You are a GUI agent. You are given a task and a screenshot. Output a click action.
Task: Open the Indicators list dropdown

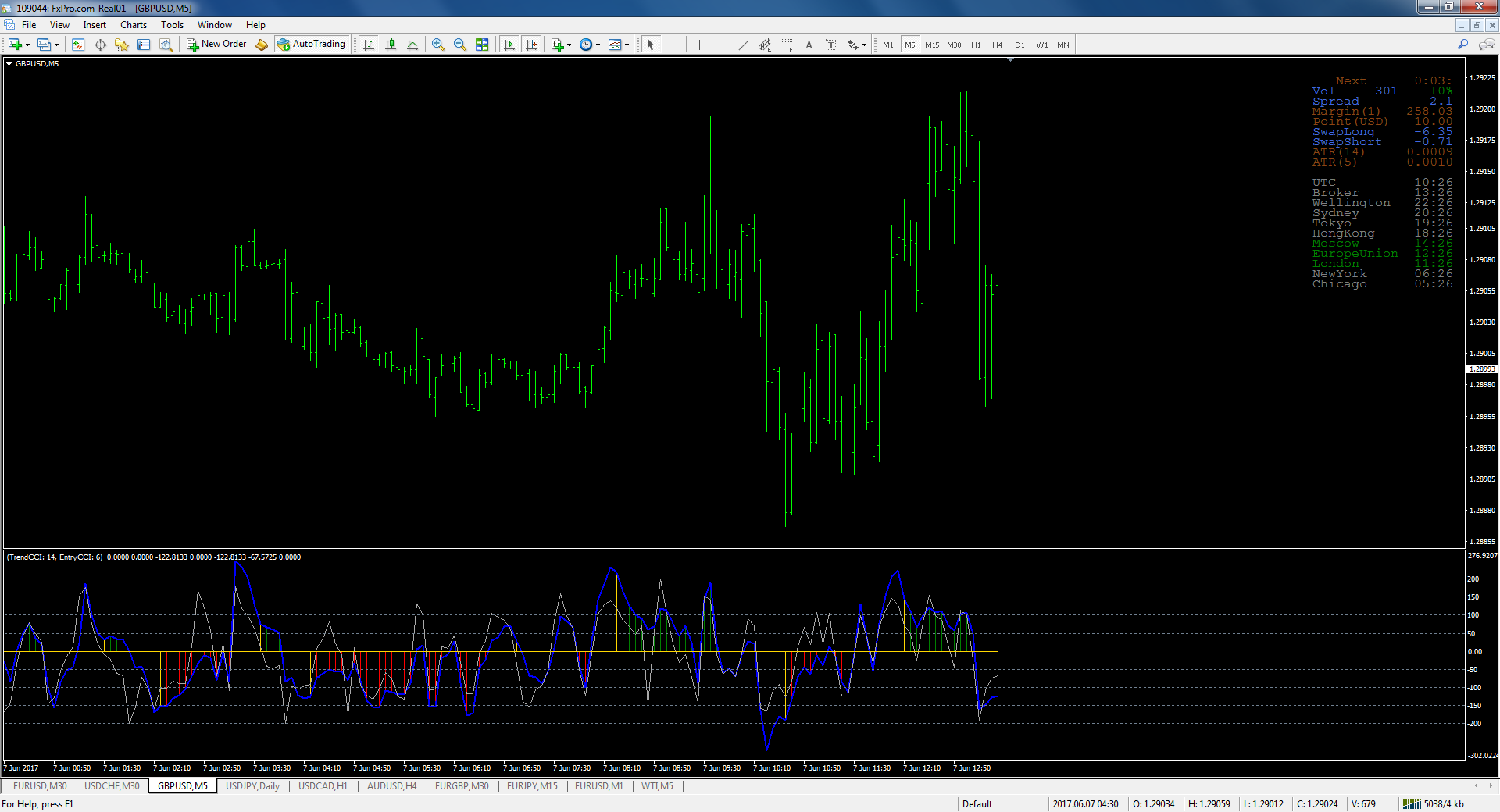pos(561,45)
